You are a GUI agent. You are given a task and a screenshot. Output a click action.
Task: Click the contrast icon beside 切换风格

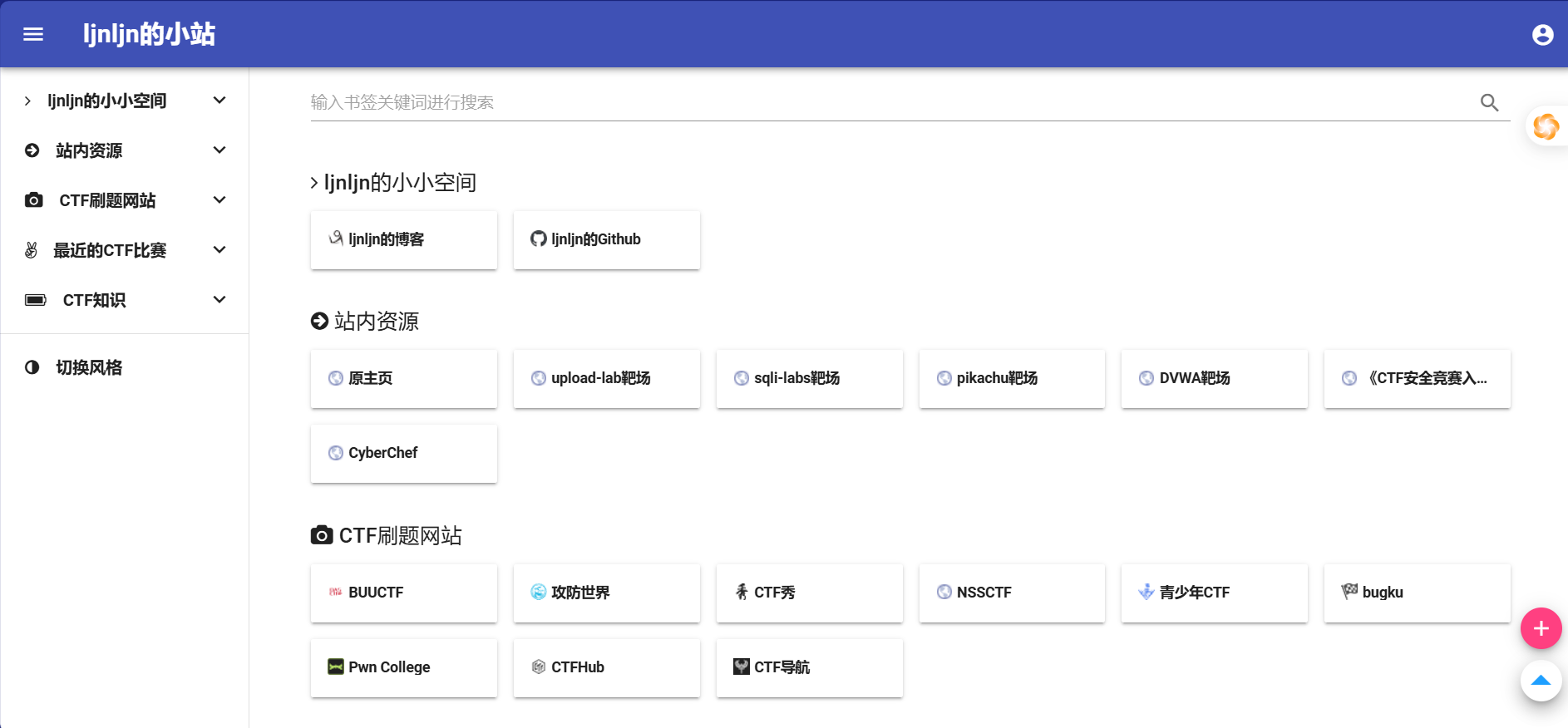(32, 367)
